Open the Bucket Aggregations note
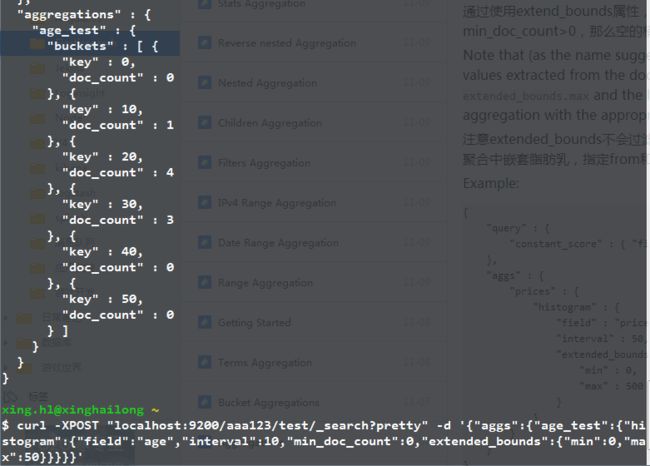650x466 pixels. coord(269,403)
